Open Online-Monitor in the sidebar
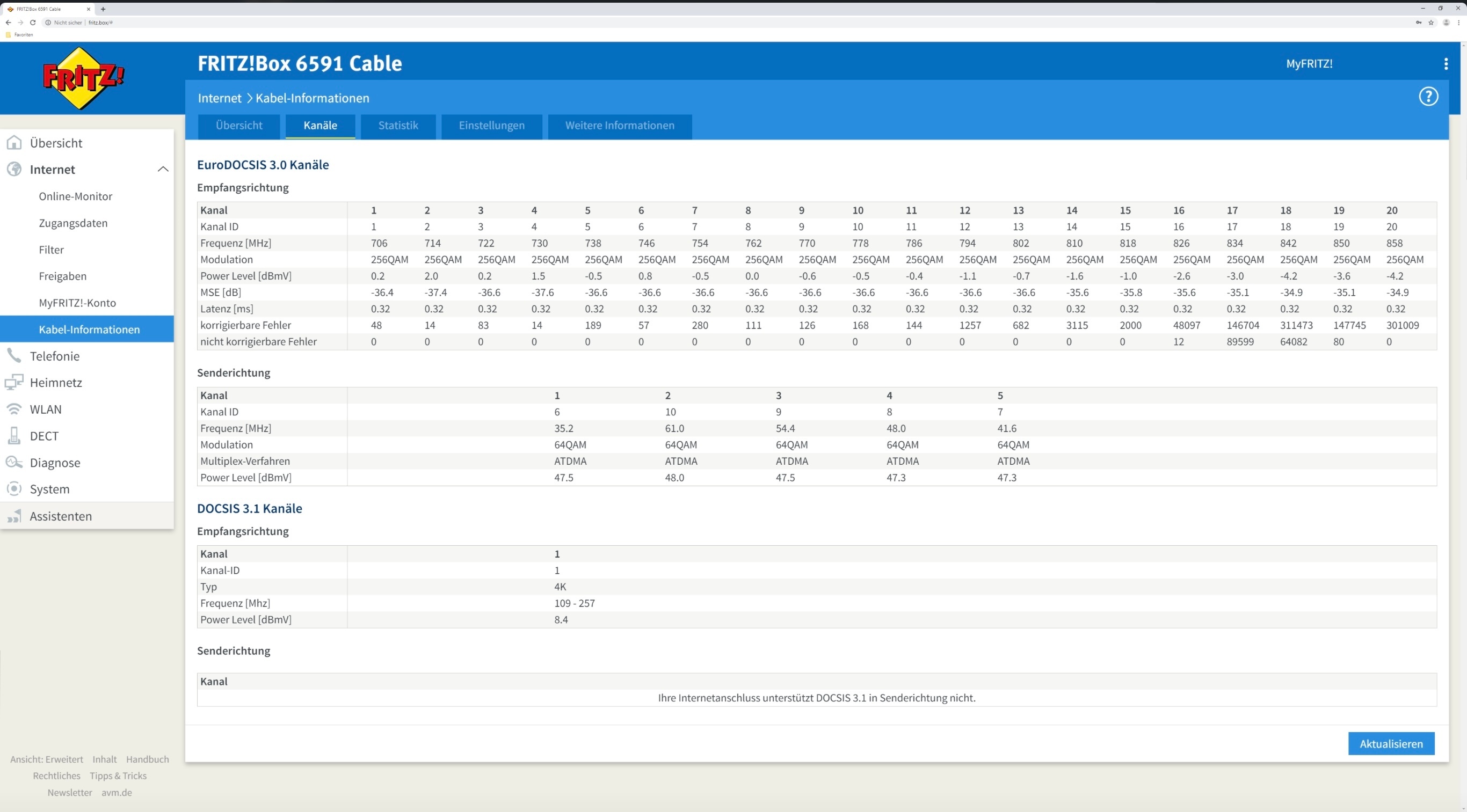The height and width of the screenshot is (812, 1467). pyautogui.click(x=75, y=196)
